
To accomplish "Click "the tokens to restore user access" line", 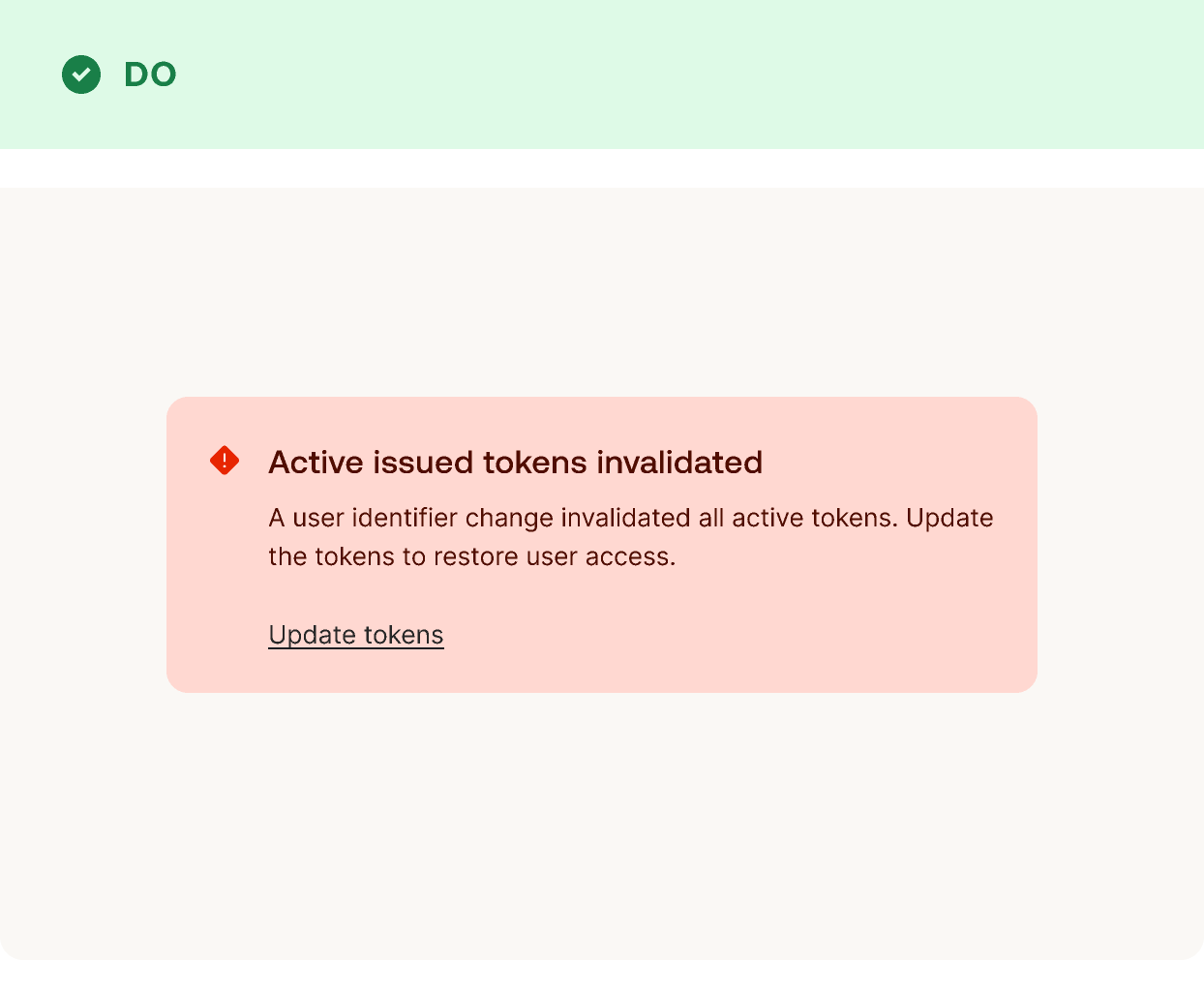I will click(x=472, y=556).
